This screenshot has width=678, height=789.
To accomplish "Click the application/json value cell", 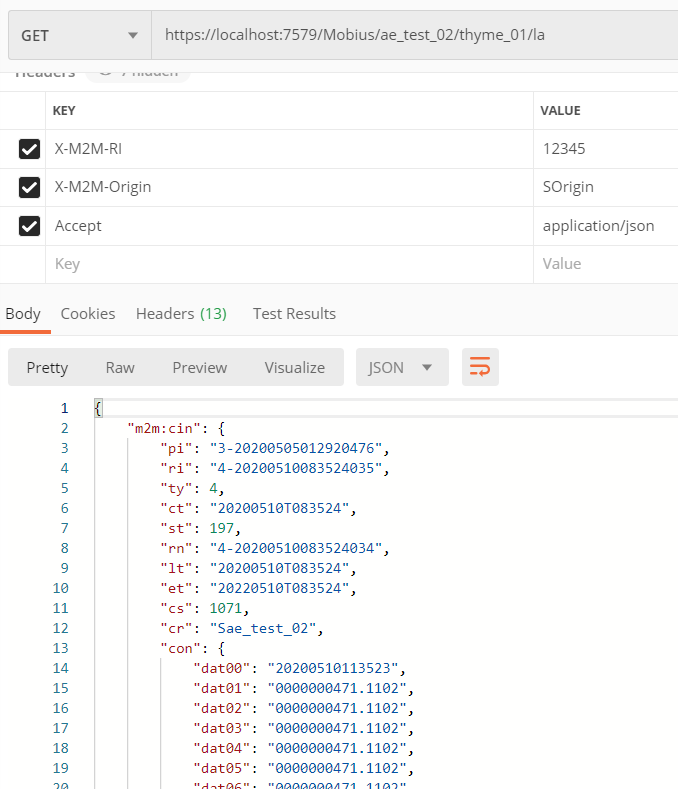I will tap(599, 226).
